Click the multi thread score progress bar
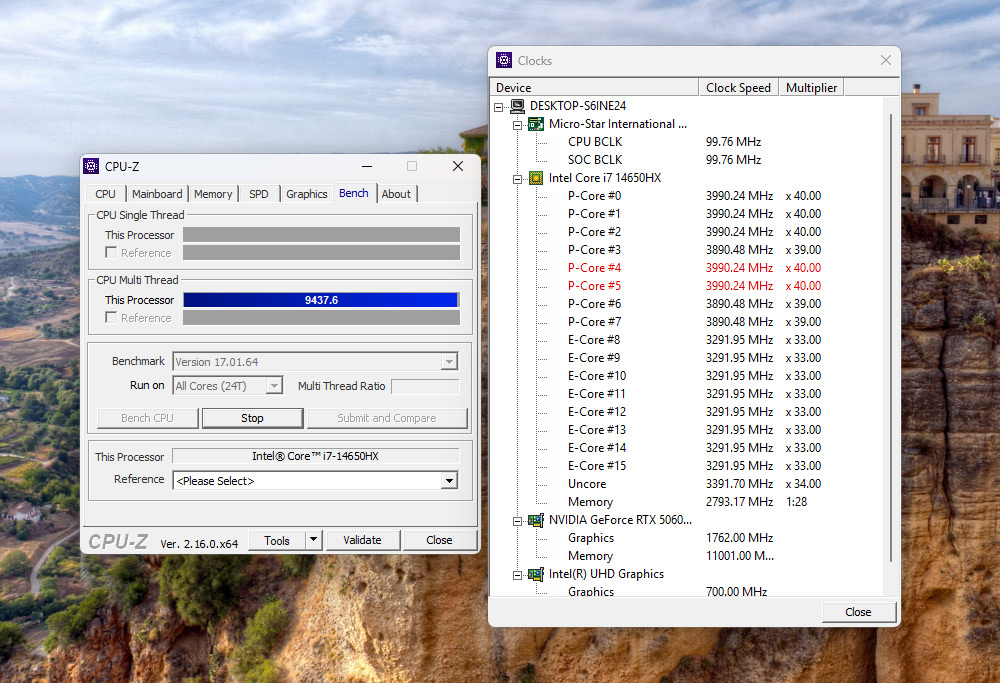The height and width of the screenshot is (683, 1000). (x=320, y=300)
